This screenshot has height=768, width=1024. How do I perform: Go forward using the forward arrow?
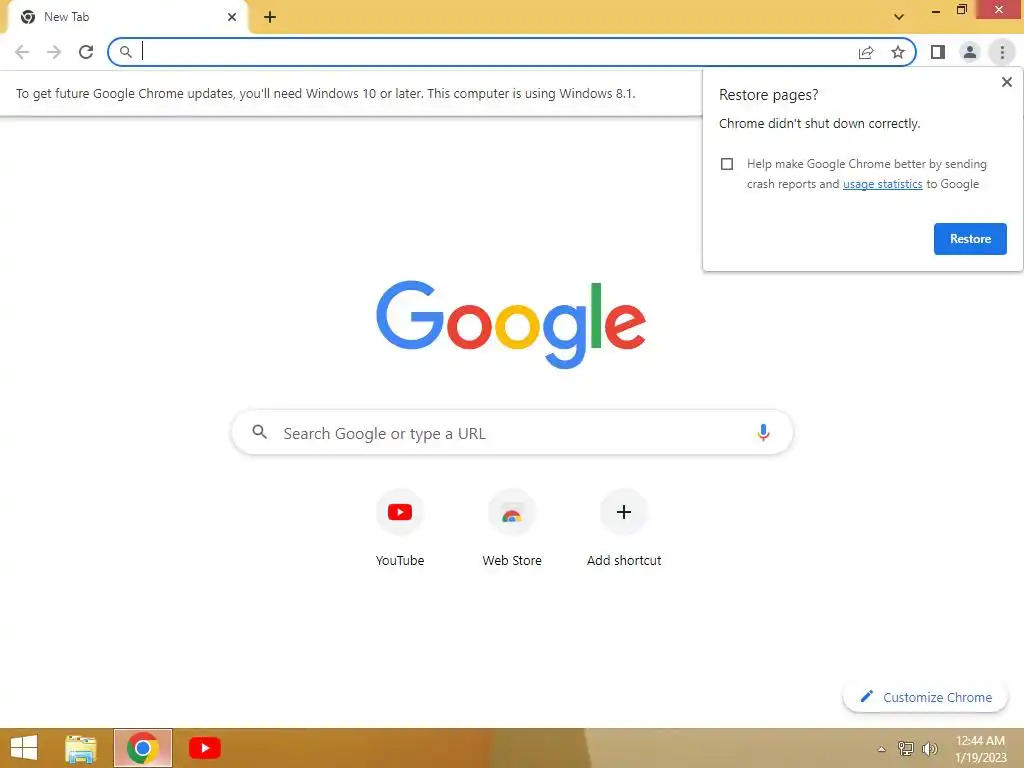(x=54, y=52)
